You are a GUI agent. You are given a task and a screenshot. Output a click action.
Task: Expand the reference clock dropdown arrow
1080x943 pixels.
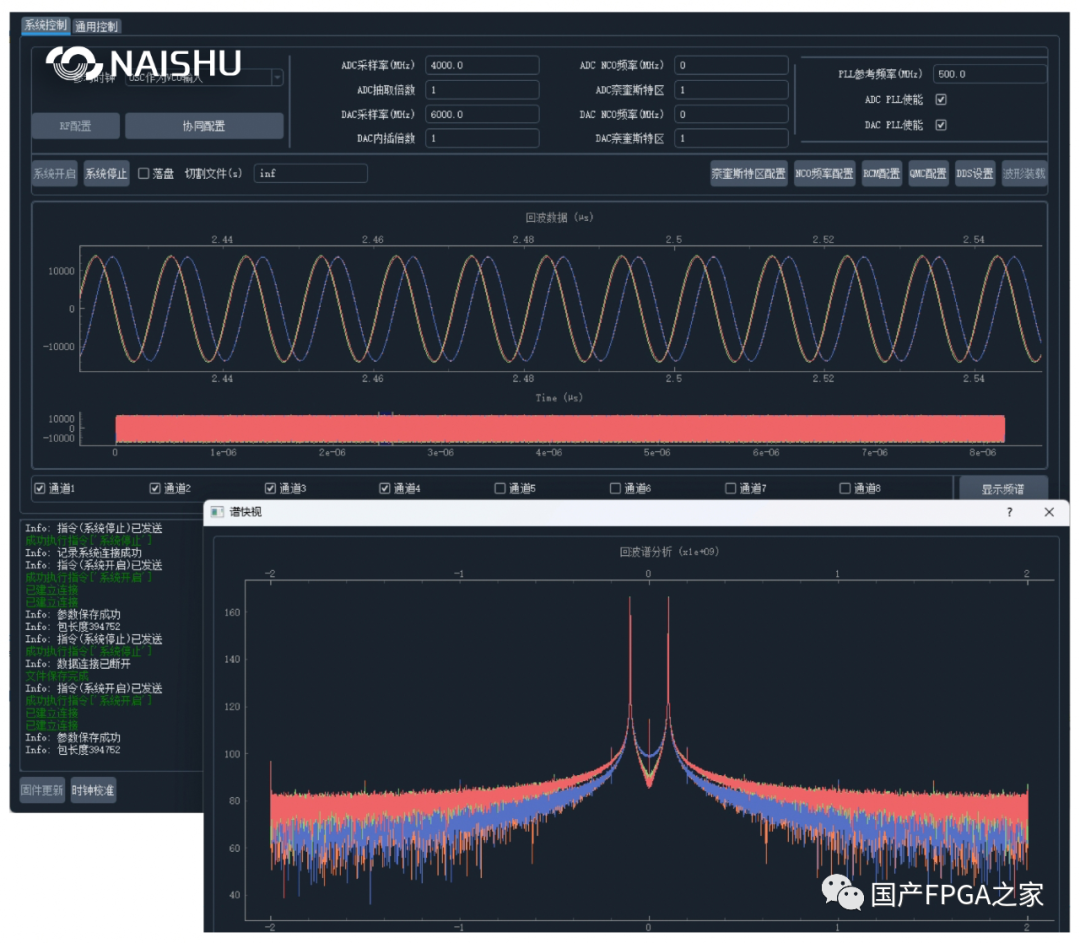277,77
